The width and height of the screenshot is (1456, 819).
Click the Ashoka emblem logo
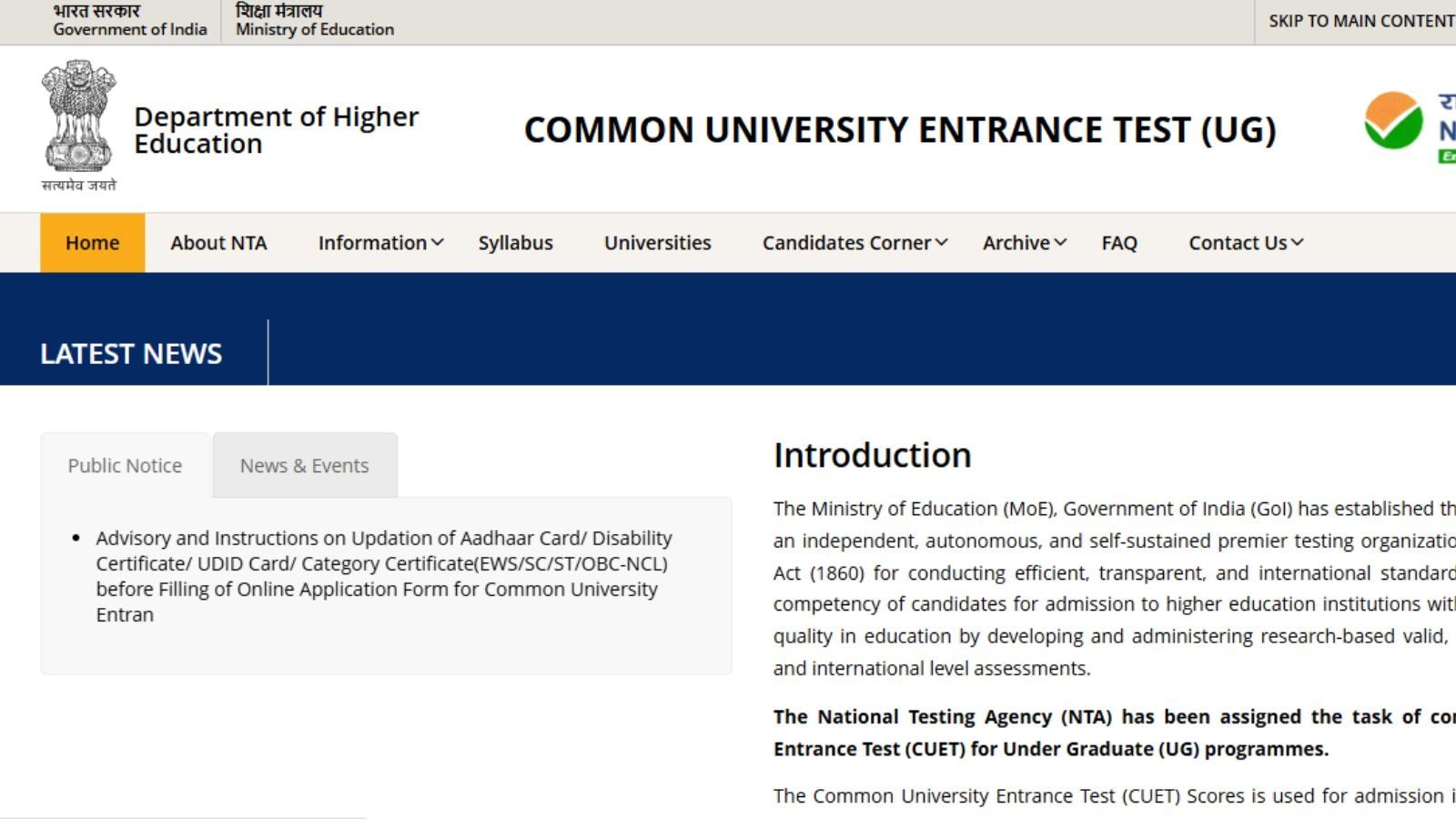point(79,118)
